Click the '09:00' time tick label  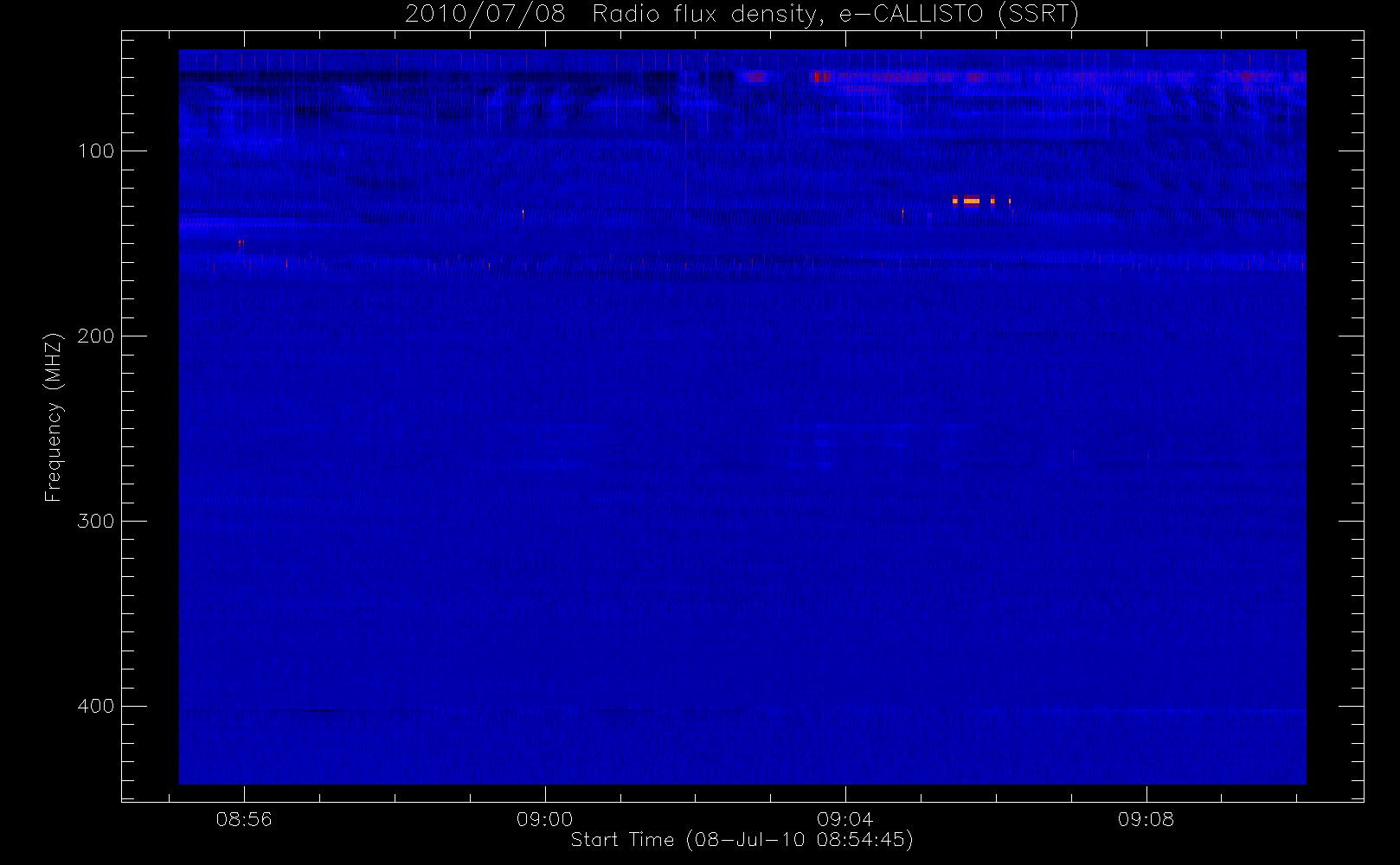pyautogui.click(x=545, y=819)
